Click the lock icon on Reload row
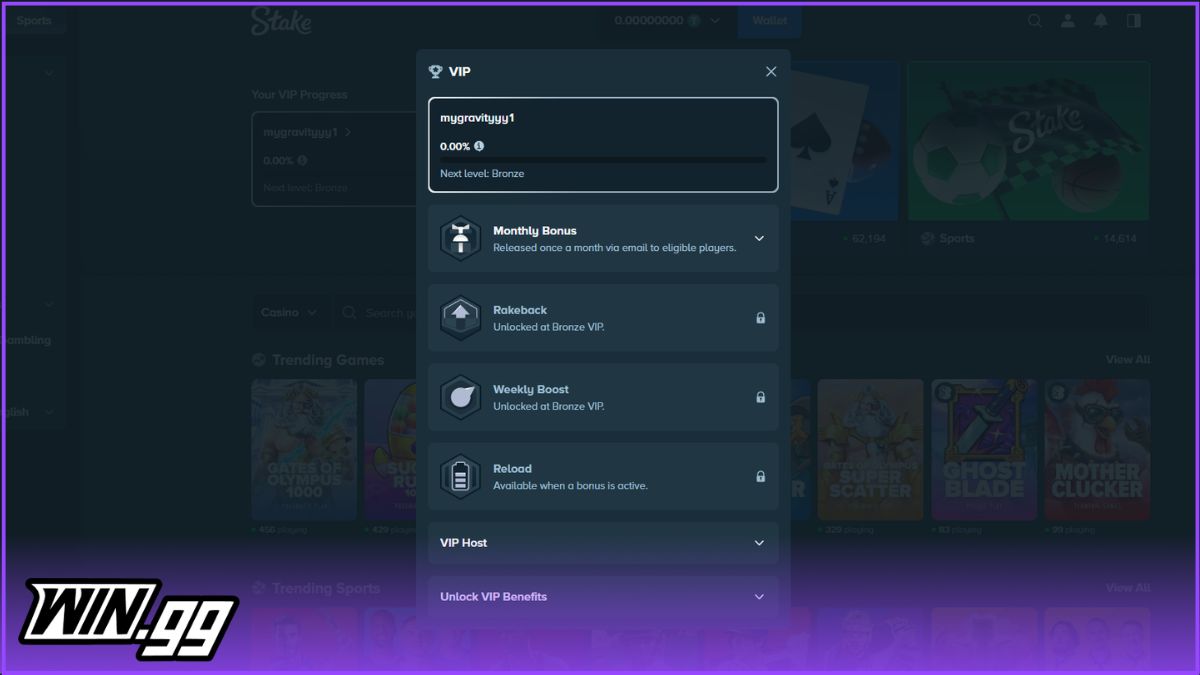This screenshot has height=675, width=1200. click(x=760, y=476)
